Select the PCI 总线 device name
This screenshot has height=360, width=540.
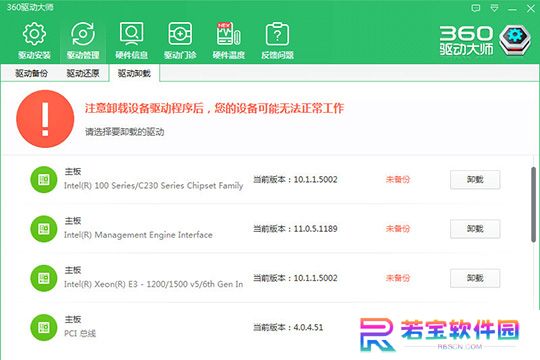click(x=80, y=333)
